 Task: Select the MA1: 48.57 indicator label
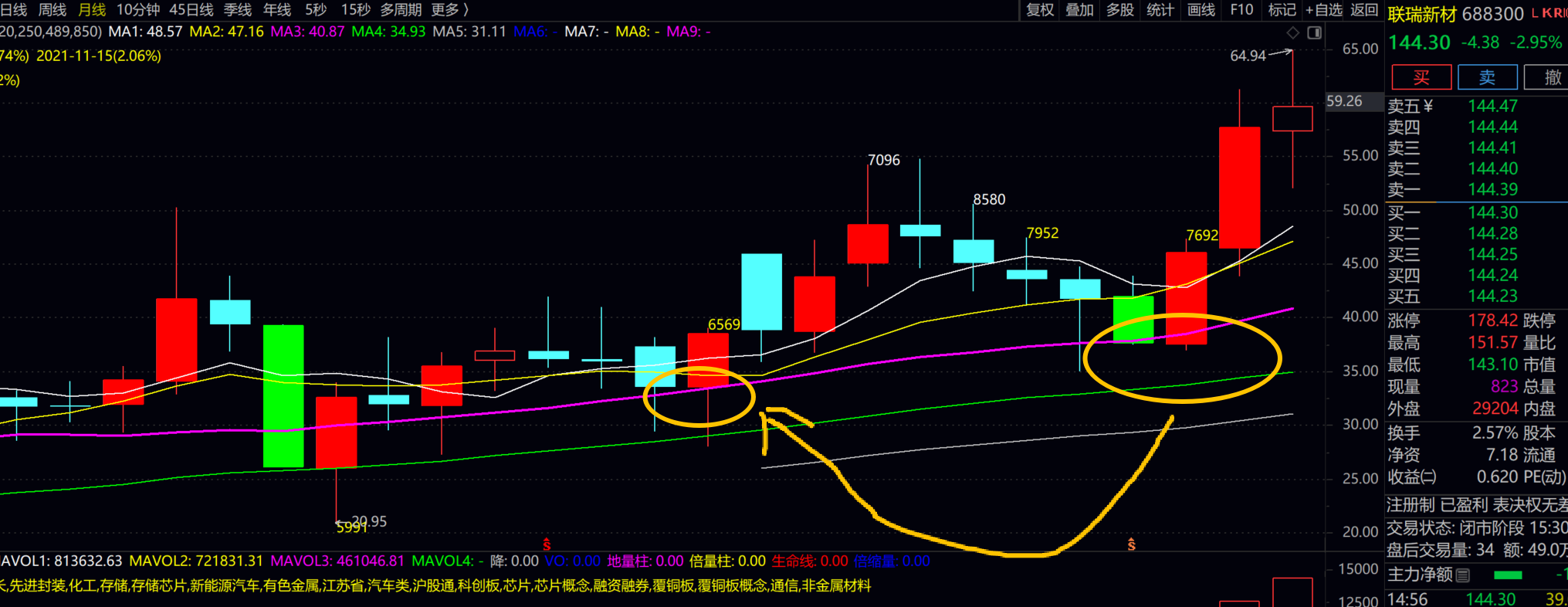pos(145,32)
